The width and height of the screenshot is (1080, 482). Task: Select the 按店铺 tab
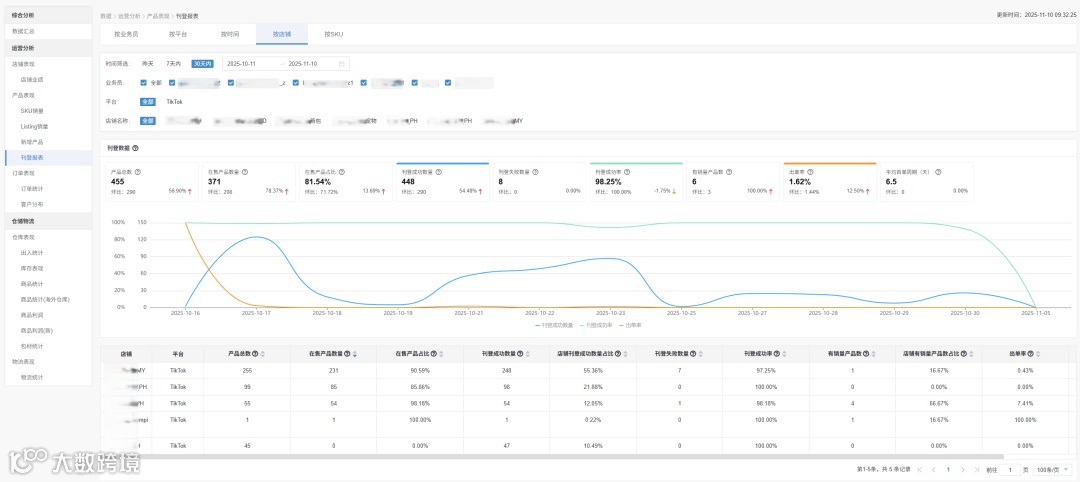pos(282,33)
